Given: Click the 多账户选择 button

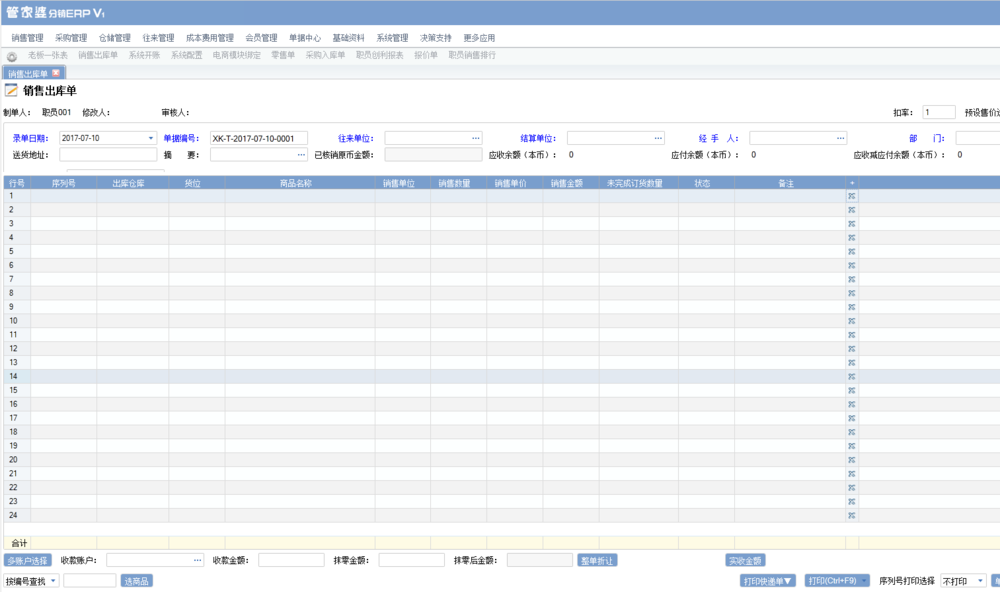Looking at the screenshot, I should (27, 560).
